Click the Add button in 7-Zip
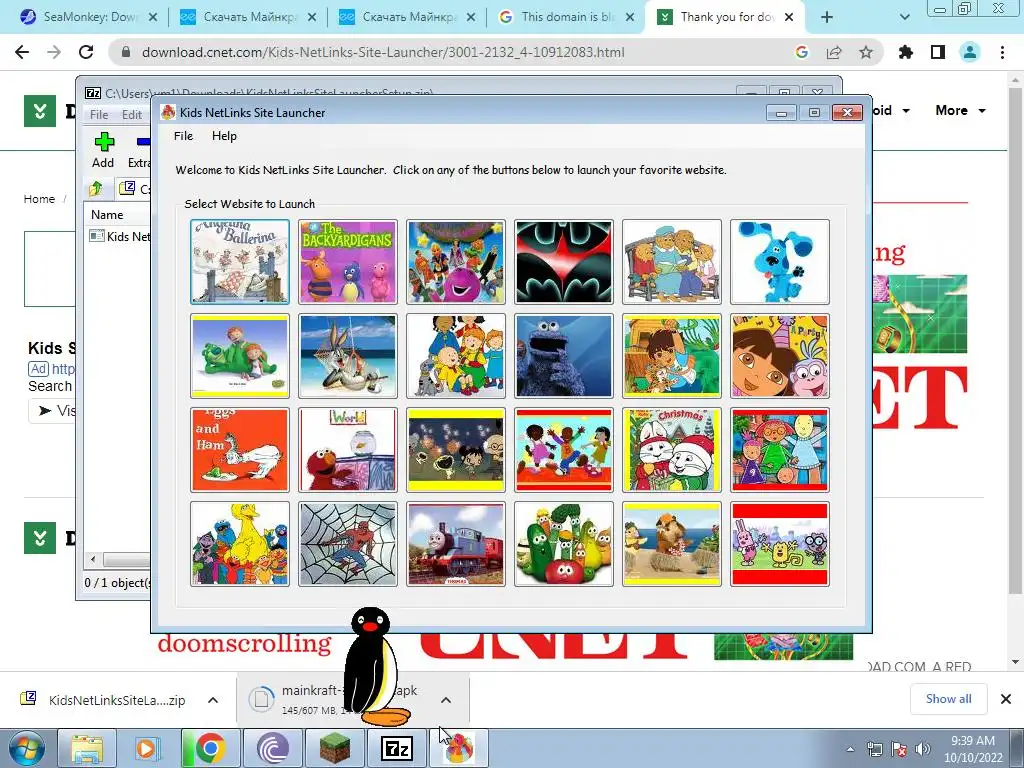The image size is (1024, 768). (103, 150)
